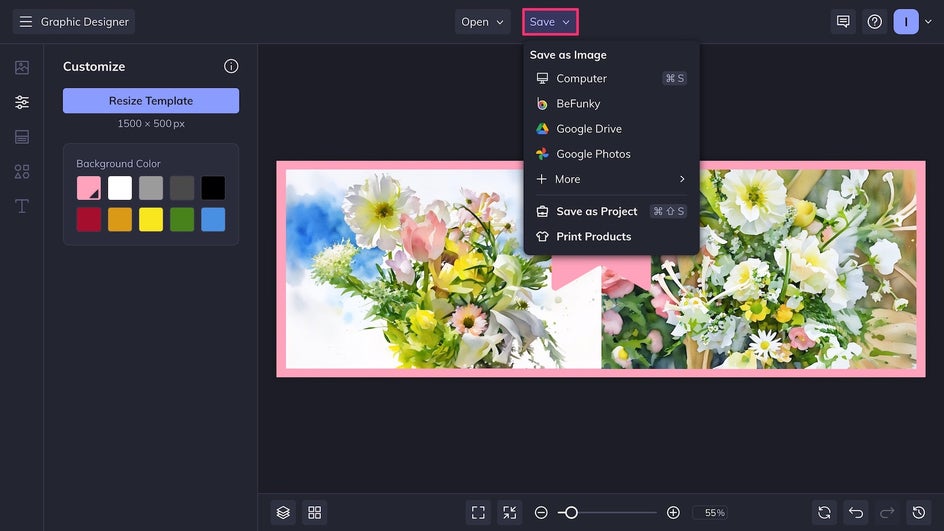Open the feedback chat icon
Image resolution: width=944 pixels, height=531 pixels.
click(x=843, y=22)
